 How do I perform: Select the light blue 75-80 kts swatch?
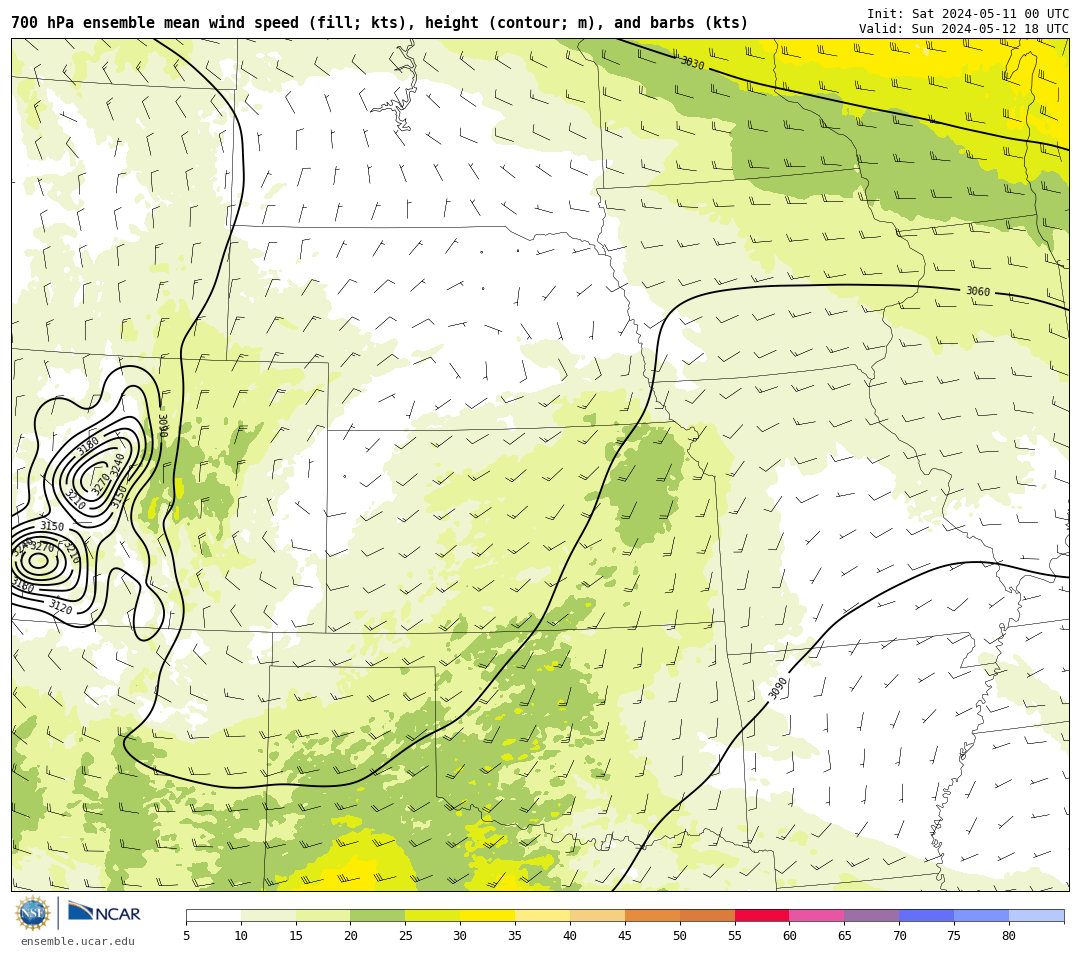pos(982,915)
